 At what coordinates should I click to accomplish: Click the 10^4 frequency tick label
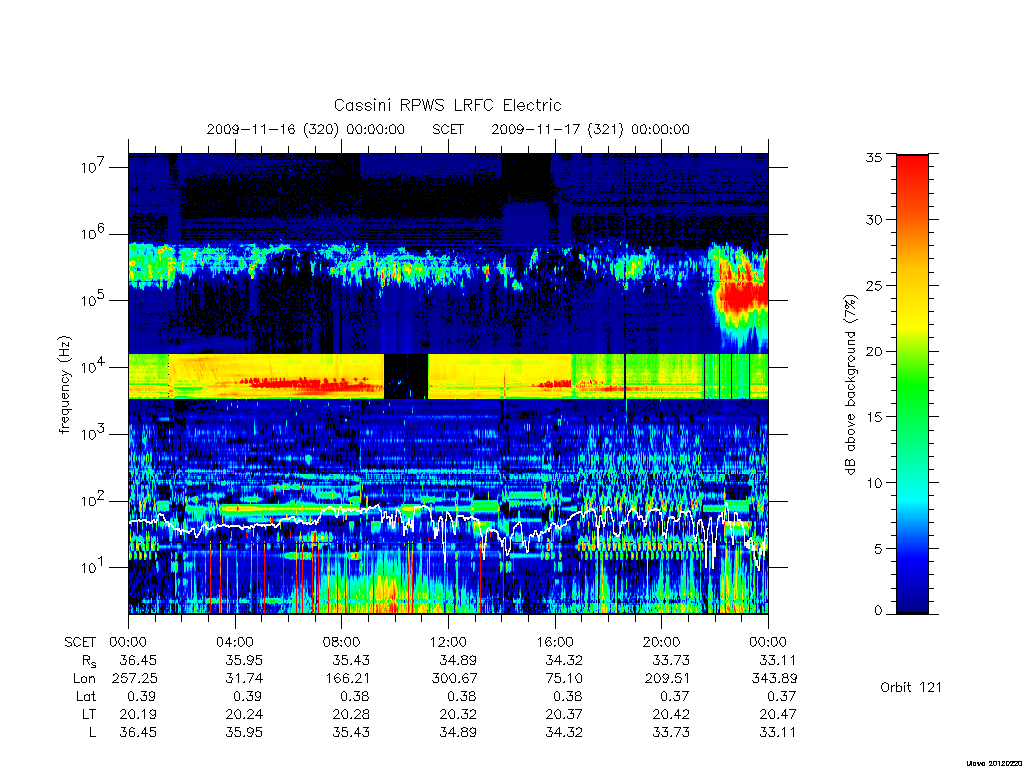click(93, 366)
